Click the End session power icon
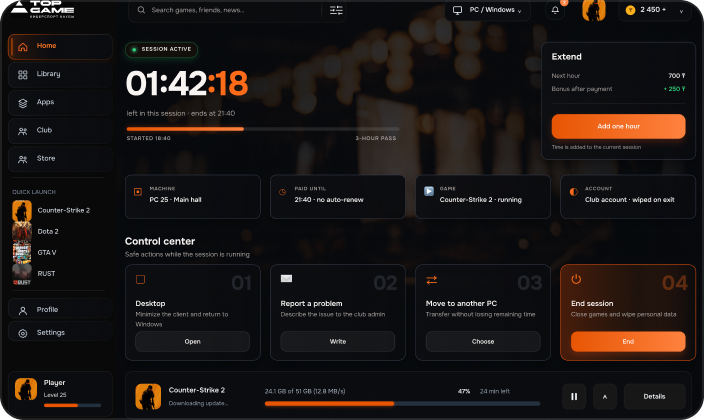The width and height of the screenshot is (704, 420). coord(576,279)
